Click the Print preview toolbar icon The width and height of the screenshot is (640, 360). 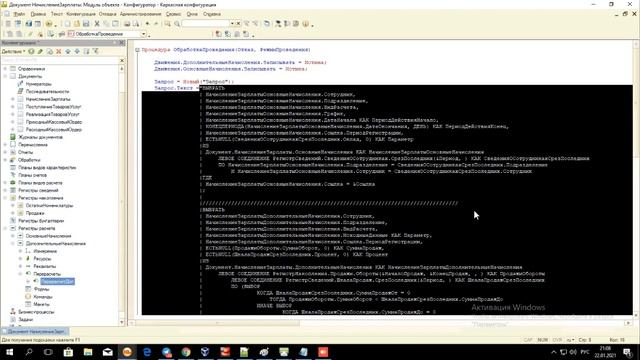tap(136, 24)
